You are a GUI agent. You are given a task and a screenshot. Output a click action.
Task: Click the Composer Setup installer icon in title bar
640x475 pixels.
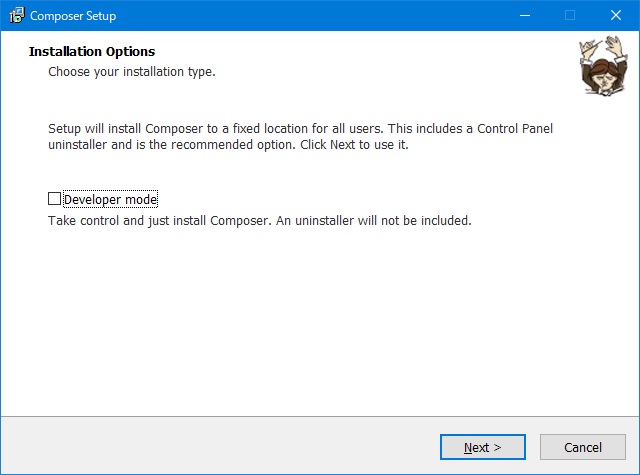[x=16, y=15]
